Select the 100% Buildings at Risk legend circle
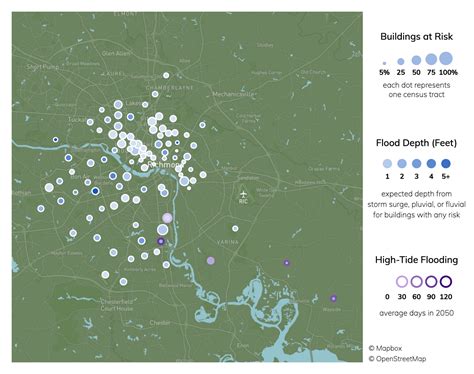Image resolution: width=474 pixels, height=374 pixels. (x=446, y=58)
